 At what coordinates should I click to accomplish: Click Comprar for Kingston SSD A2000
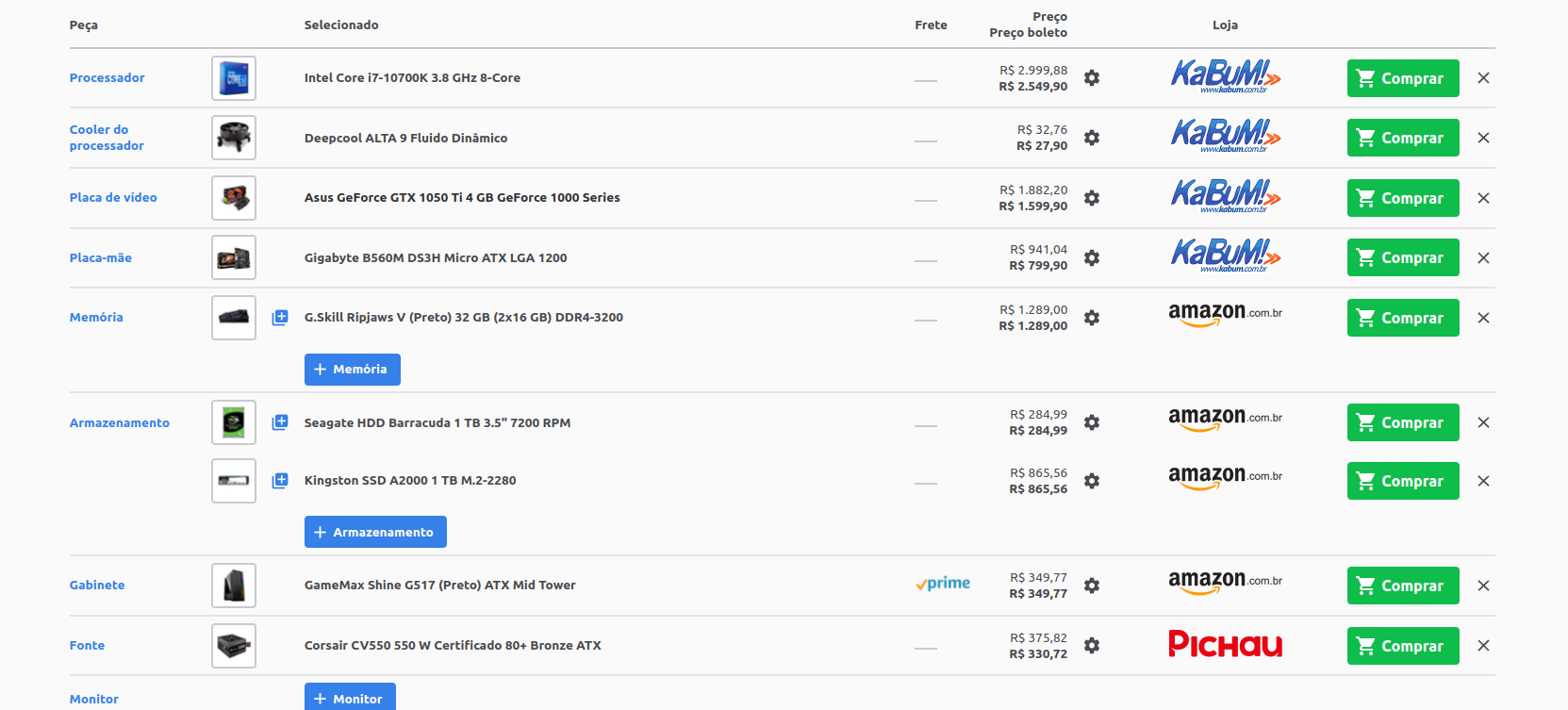click(x=1403, y=481)
